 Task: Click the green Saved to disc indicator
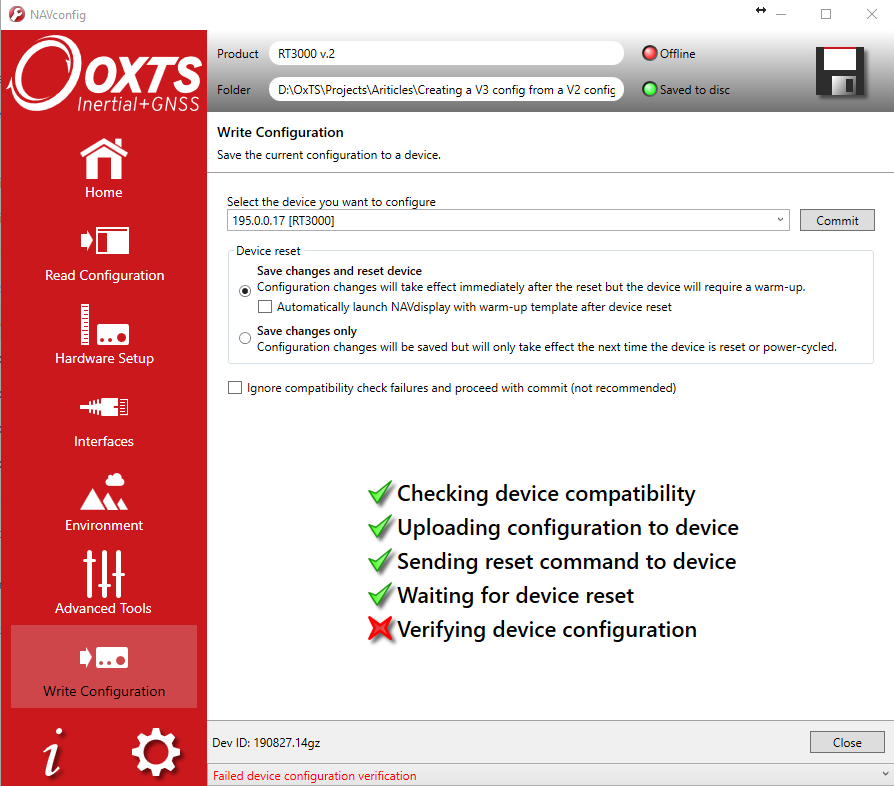[649, 89]
